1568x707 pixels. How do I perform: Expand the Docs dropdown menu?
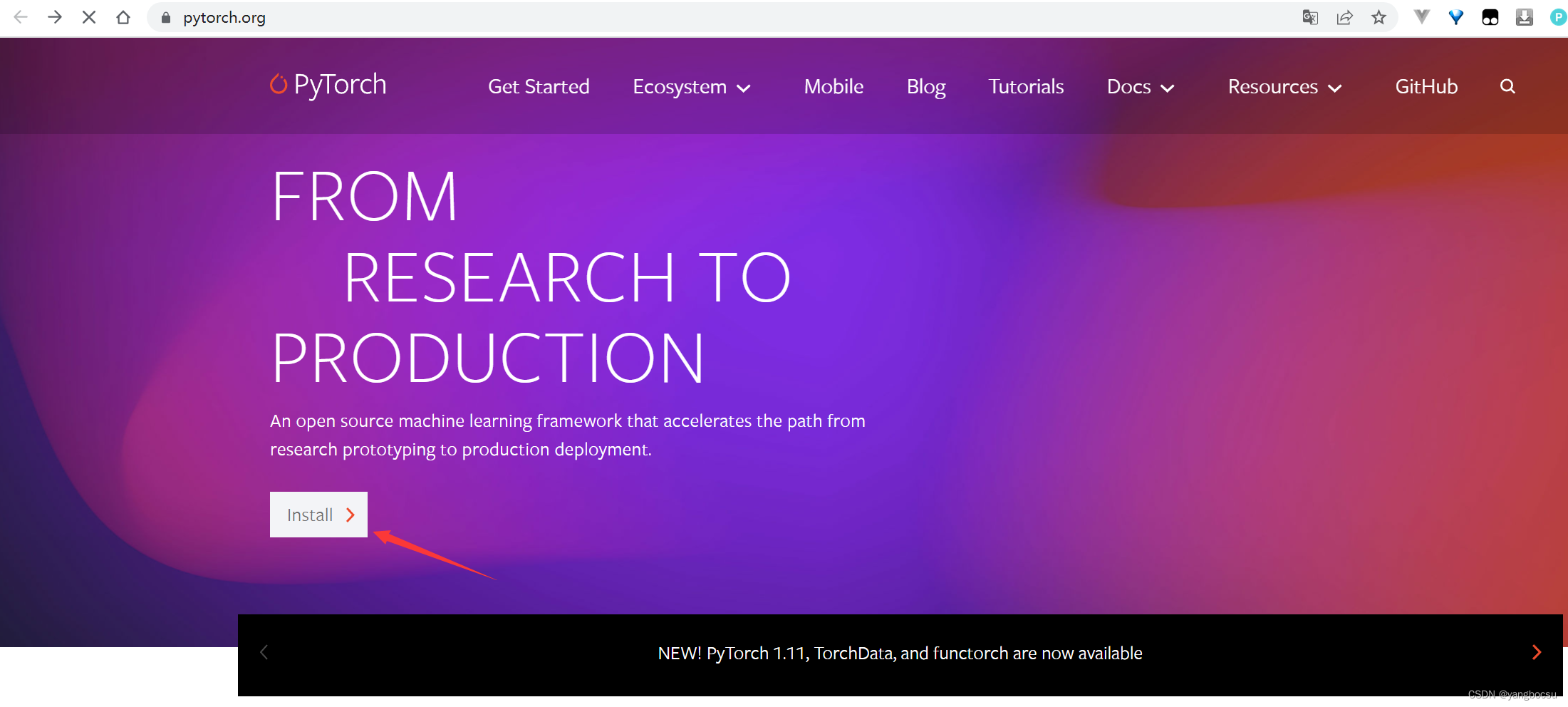click(x=1141, y=87)
